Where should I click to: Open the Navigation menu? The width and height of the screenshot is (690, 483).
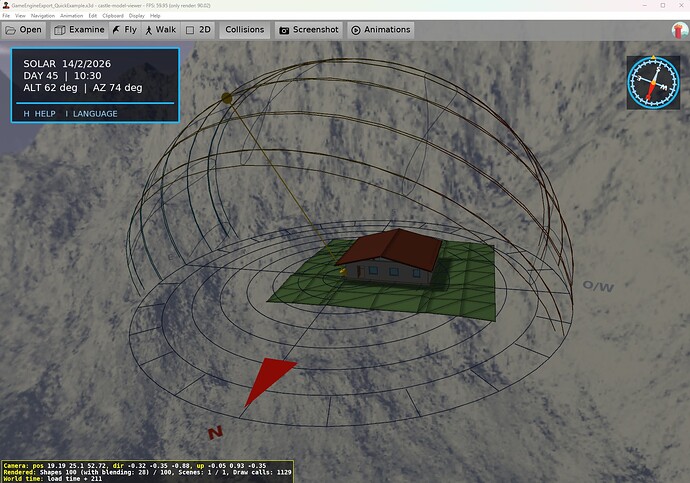(43, 15)
